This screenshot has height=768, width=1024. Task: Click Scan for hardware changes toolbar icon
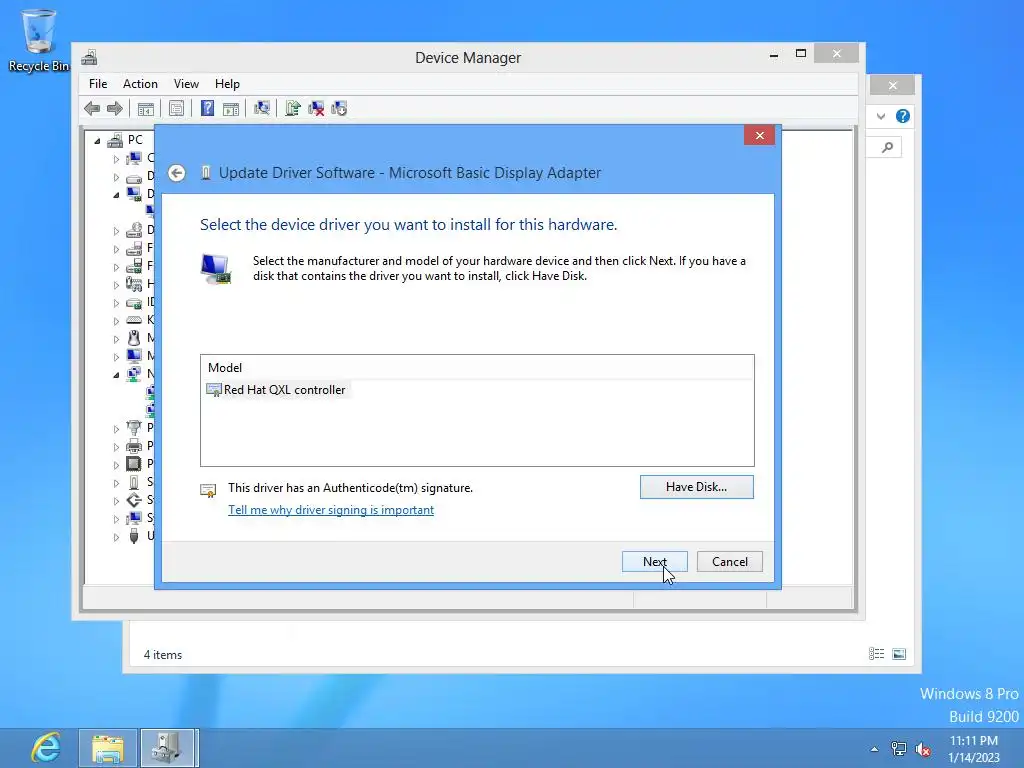pos(262,108)
